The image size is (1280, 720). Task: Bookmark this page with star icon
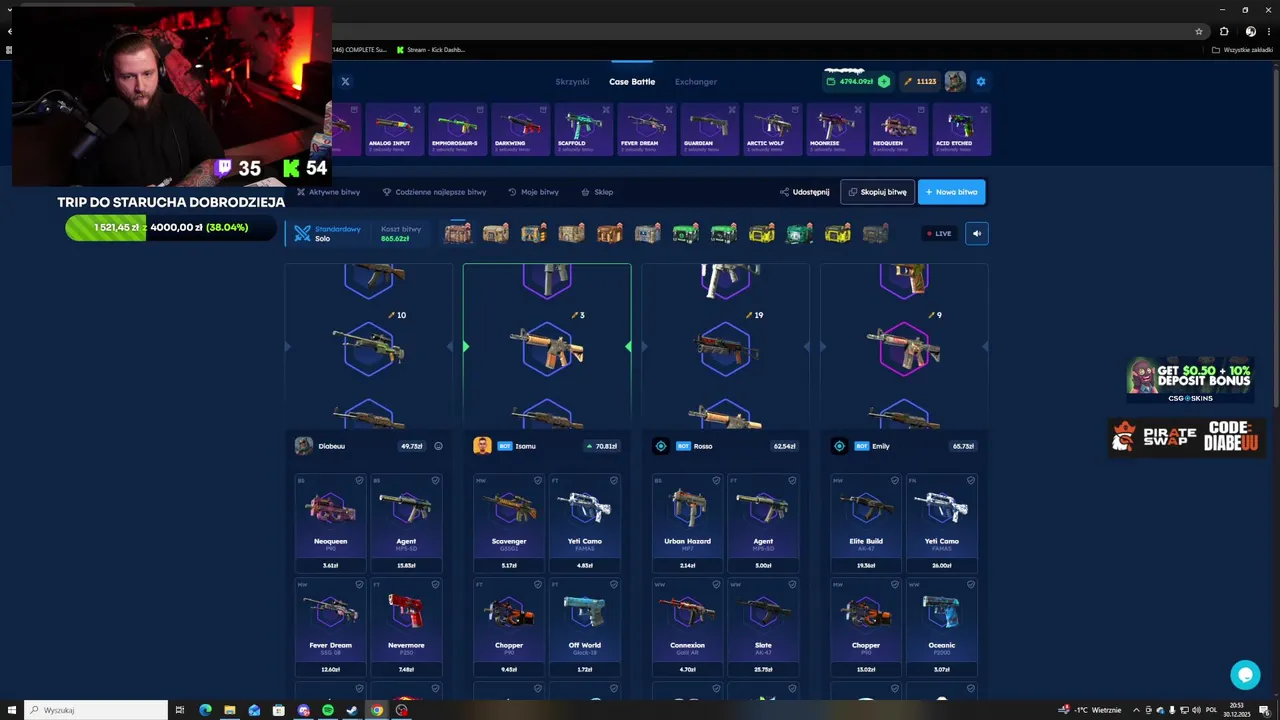pyautogui.click(x=1199, y=31)
